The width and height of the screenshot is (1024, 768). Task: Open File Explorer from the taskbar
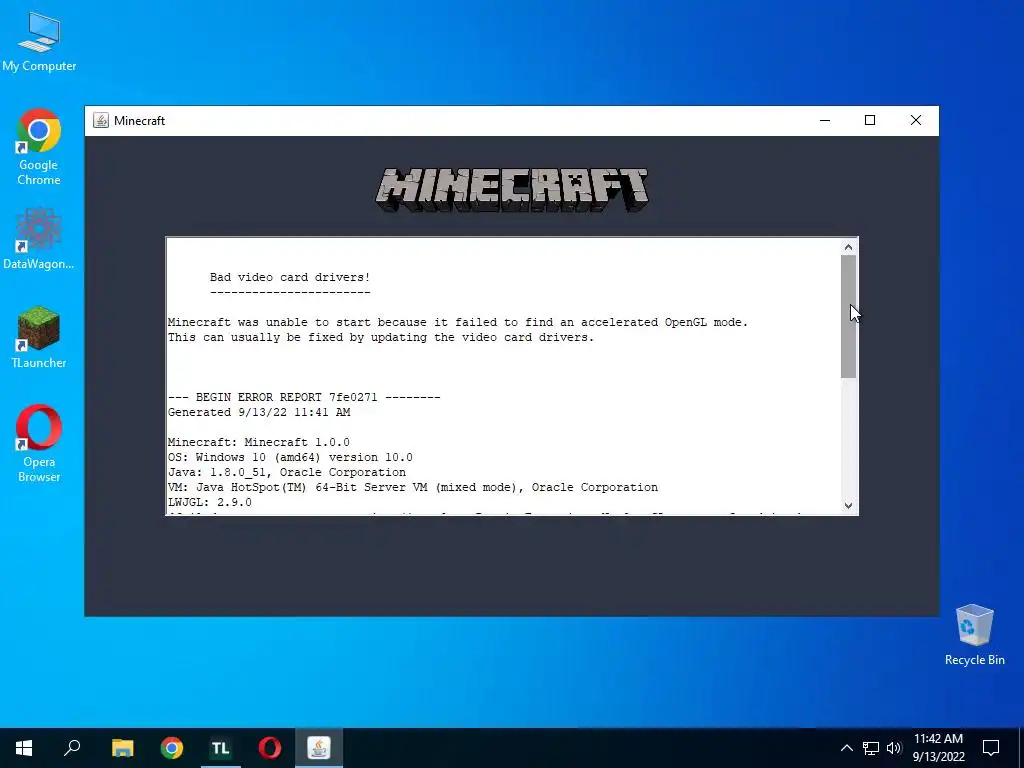tap(122, 748)
